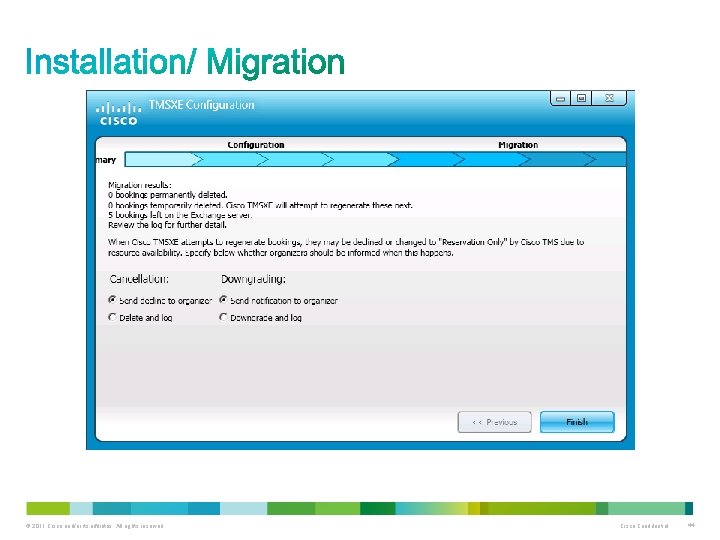The image size is (720, 540).
Task: Click the Finish button
Action: click(577, 422)
